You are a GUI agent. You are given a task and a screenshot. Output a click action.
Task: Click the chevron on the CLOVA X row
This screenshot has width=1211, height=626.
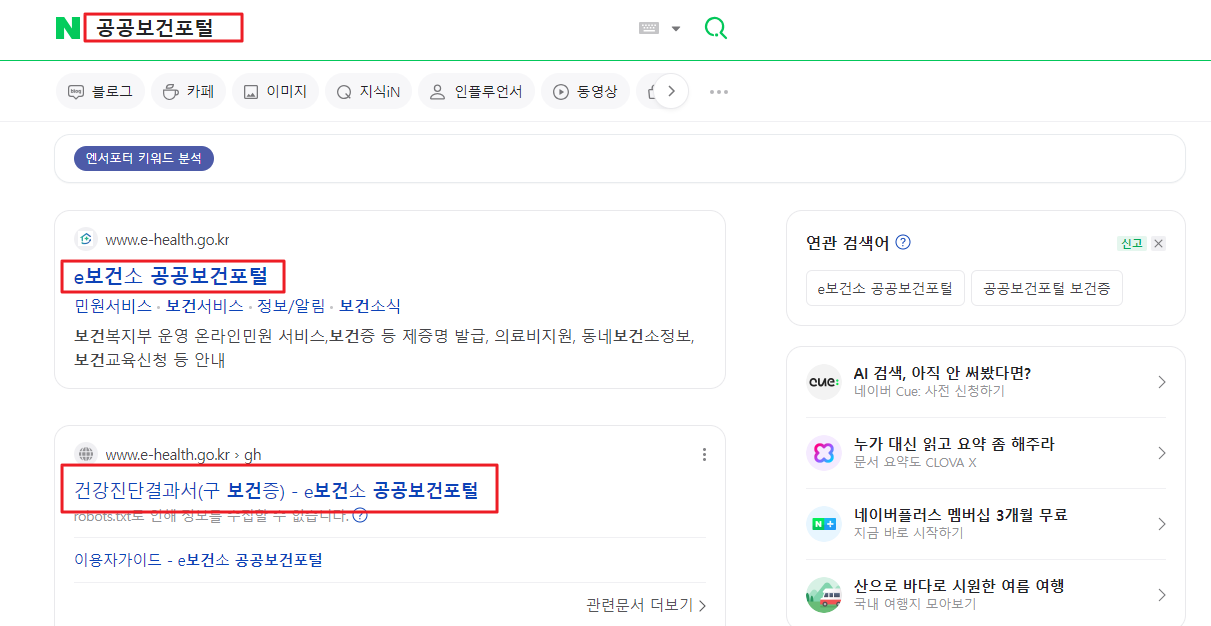[x=1161, y=453]
